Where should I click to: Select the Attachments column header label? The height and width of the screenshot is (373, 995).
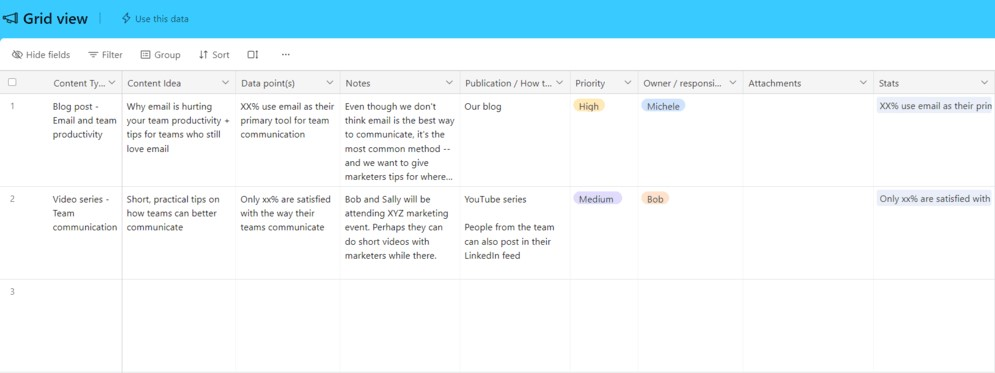coord(774,83)
